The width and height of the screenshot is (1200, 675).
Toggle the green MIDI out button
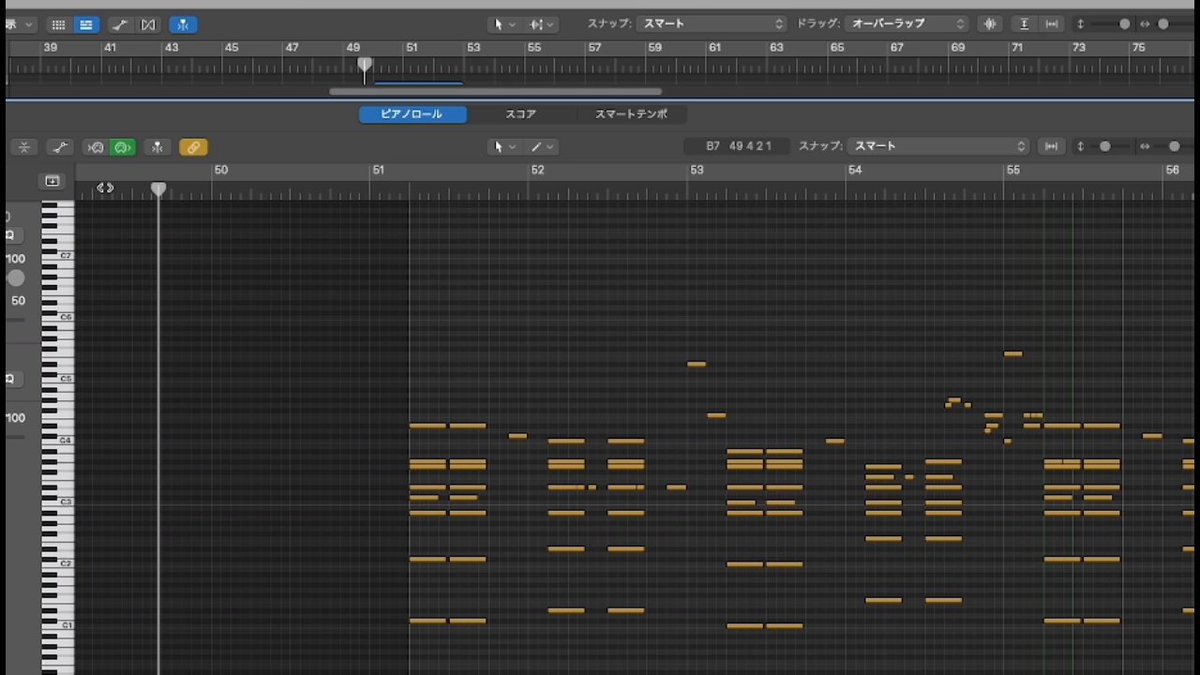(123, 147)
